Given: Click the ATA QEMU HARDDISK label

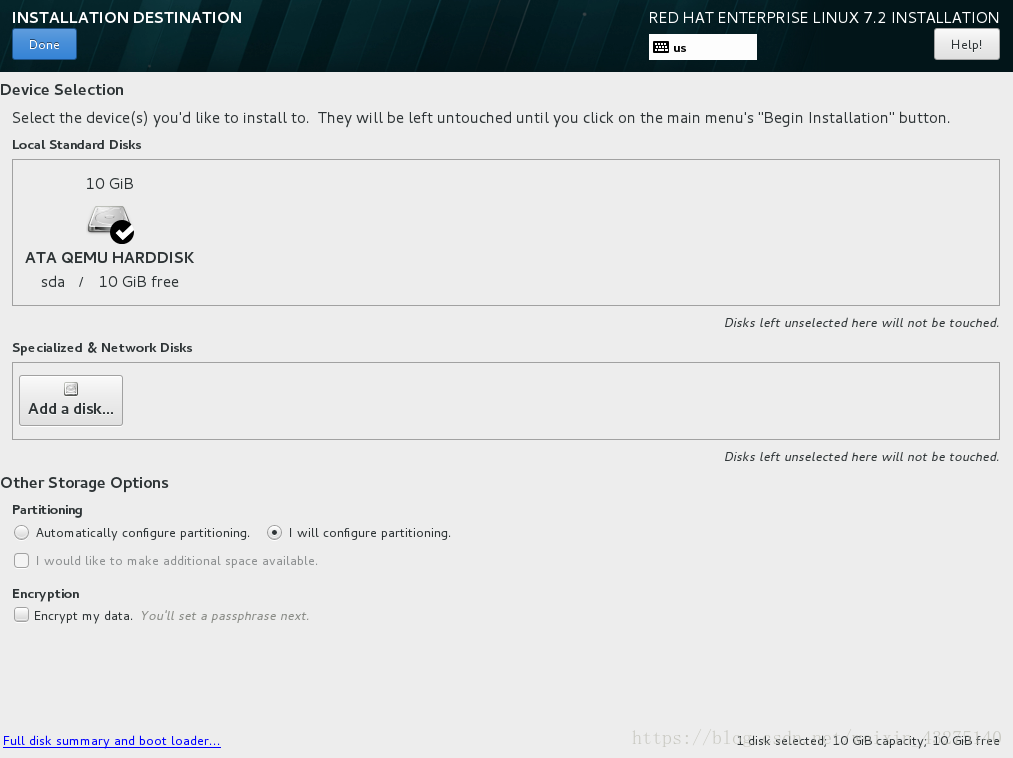Looking at the screenshot, I should pyautogui.click(x=110, y=257).
